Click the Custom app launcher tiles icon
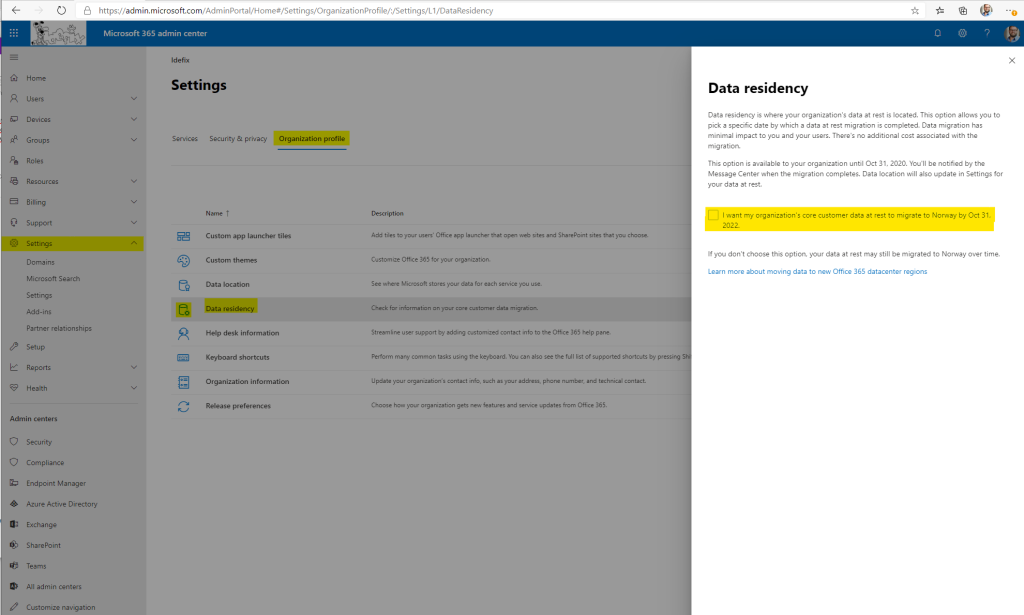Image resolution: width=1024 pixels, height=615 pixels. (x=184, y=236)
